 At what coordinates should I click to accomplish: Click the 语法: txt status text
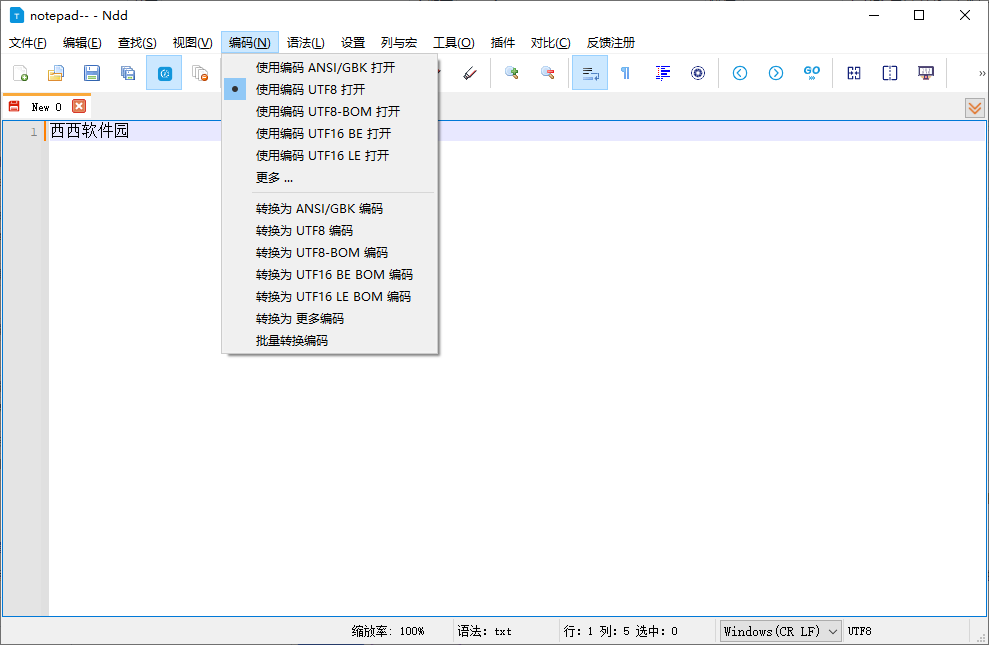484,631
